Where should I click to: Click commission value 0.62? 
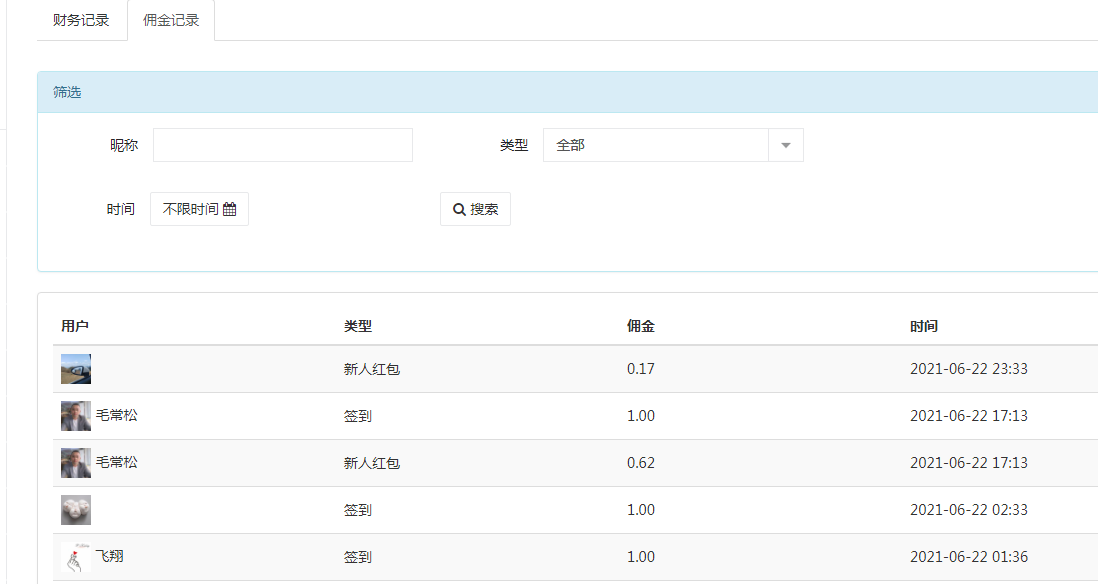(x=641, y=463)
